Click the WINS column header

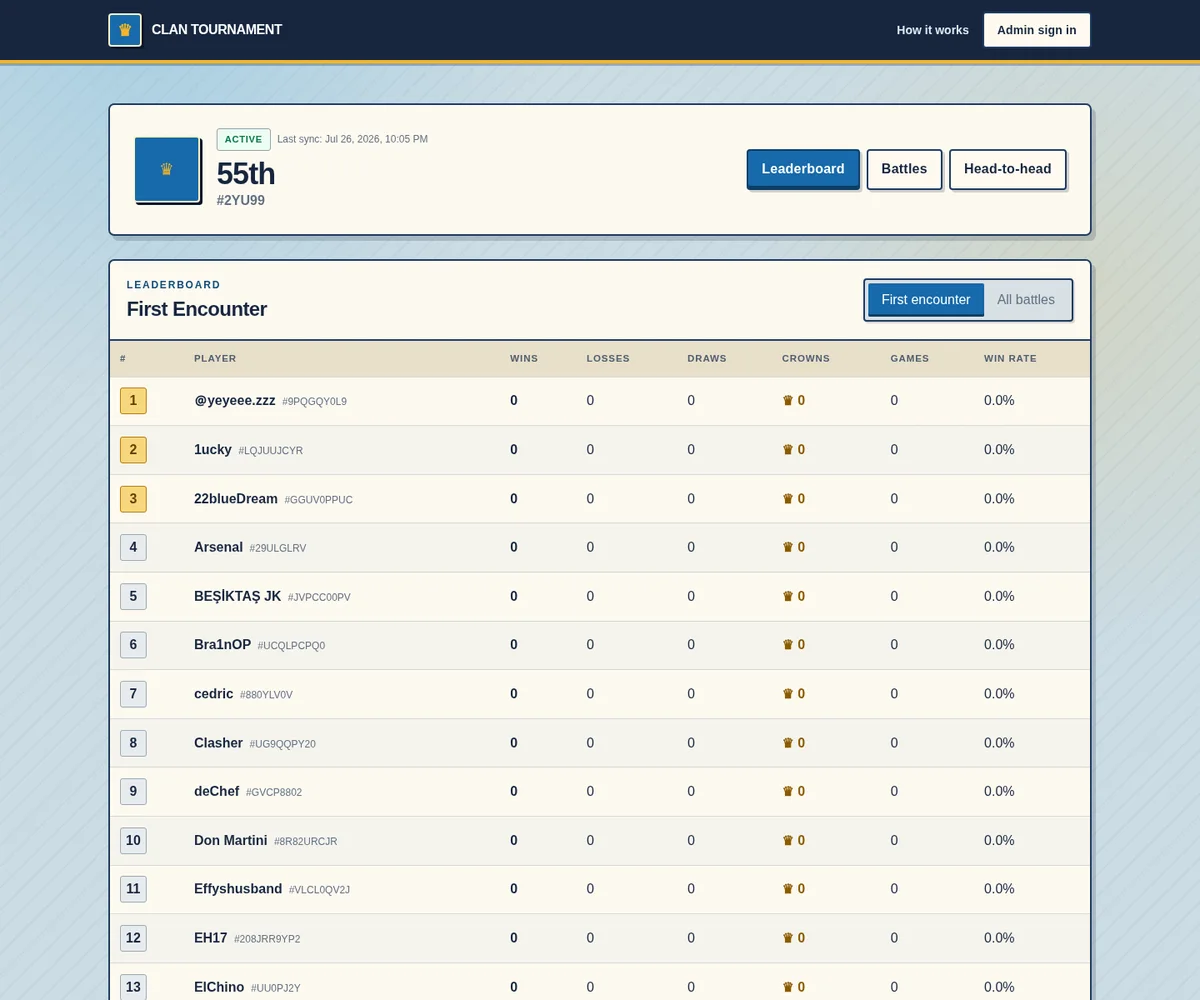coord(524,358)
